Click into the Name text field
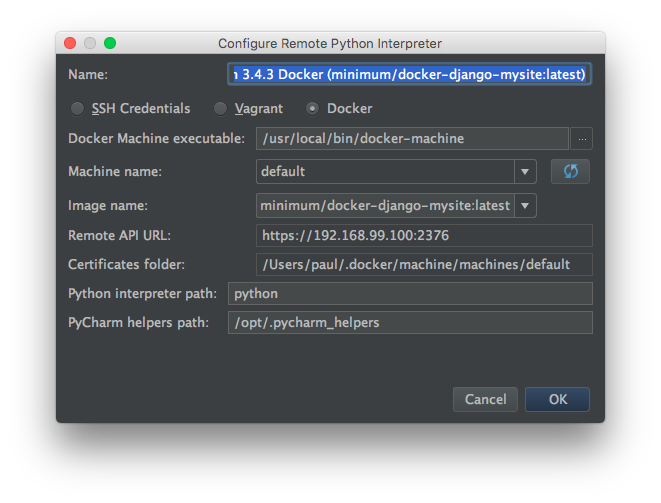This screenshot has height=503, width=661. (x=409, y=74)
